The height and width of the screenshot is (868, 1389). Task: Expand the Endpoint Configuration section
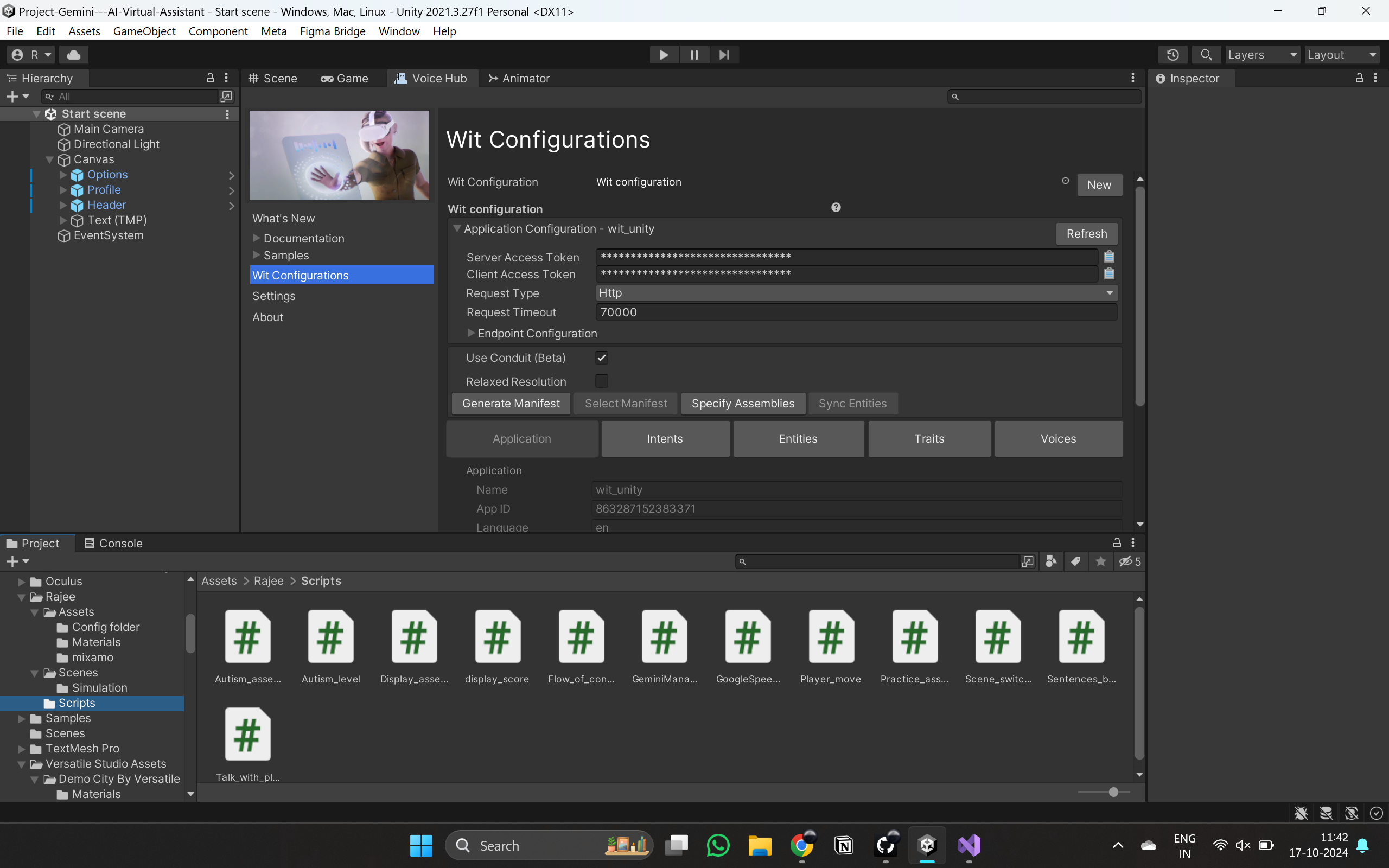point(470,333)
